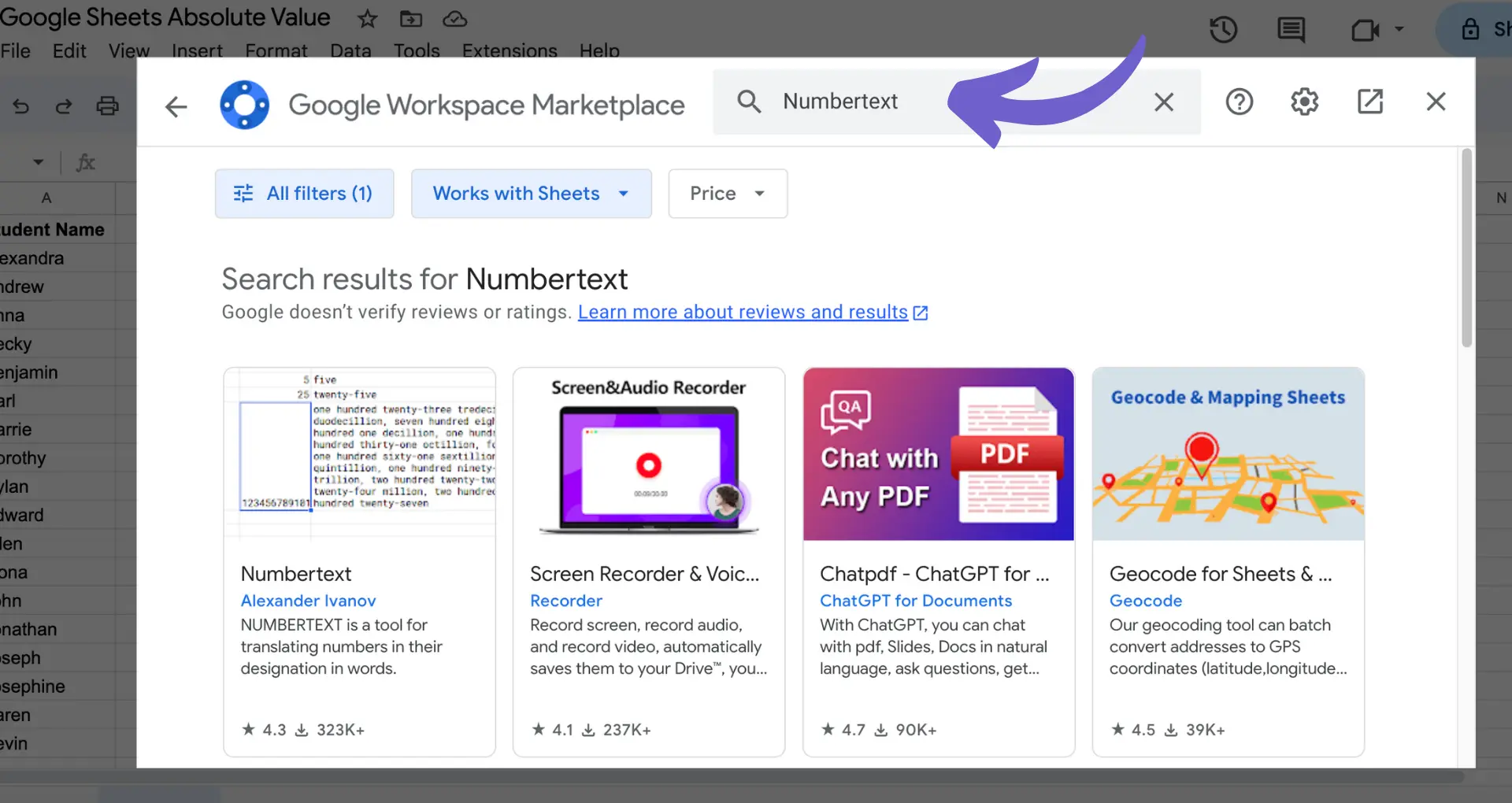This screenshot has height=803, width=1512.
Task: Click the Numbertext 323K+ downloads count
Action: 340,730
